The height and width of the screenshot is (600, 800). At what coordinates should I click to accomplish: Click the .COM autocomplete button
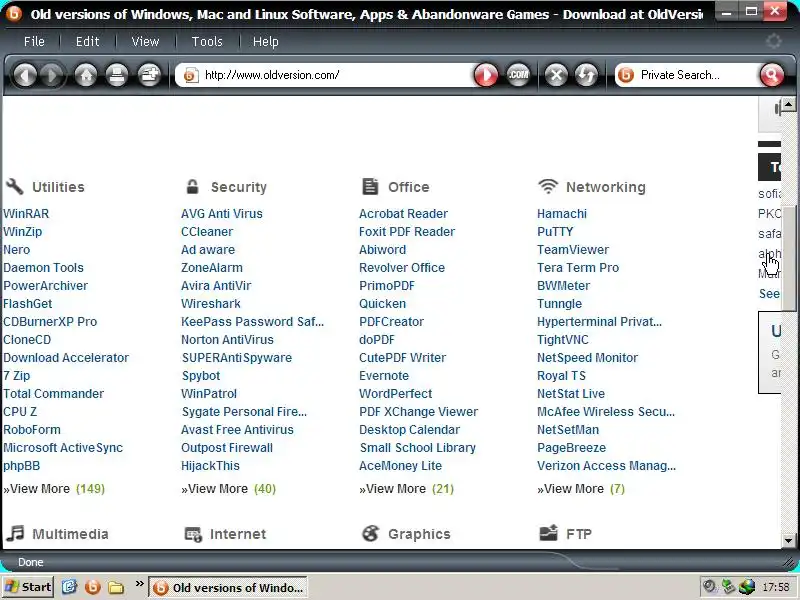click(x=518, y=75)
